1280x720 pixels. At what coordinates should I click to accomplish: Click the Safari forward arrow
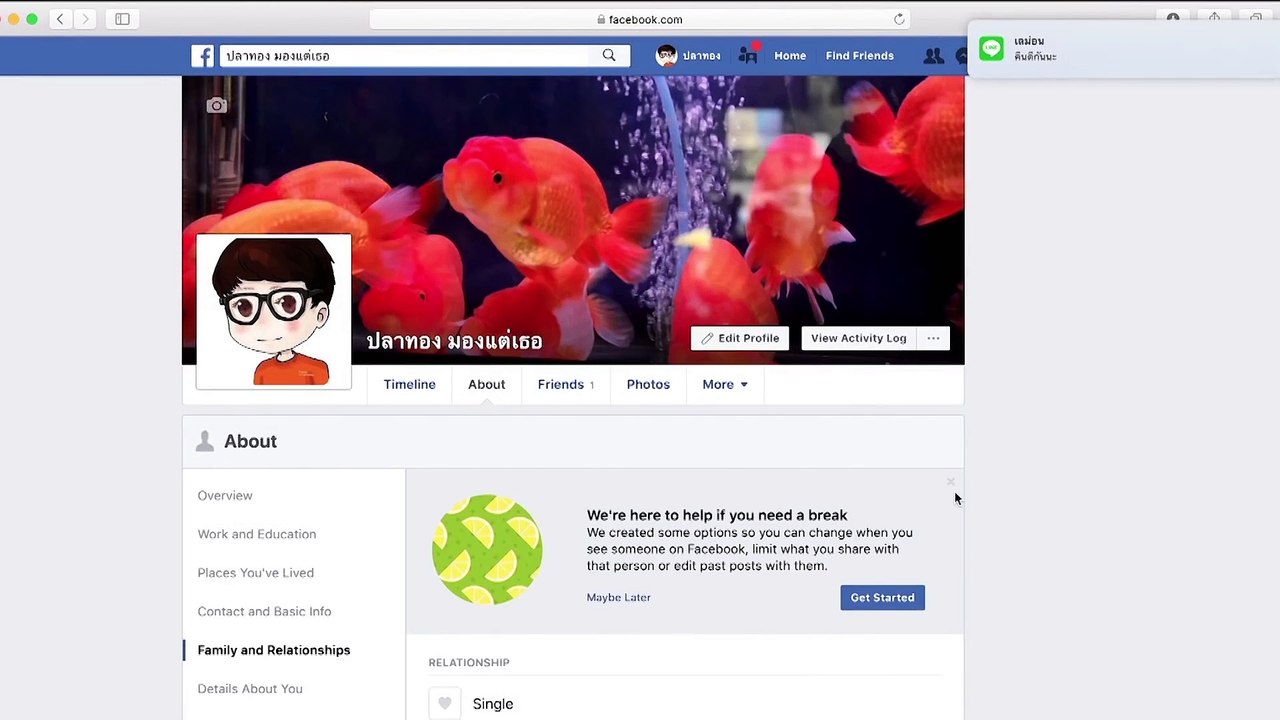tap(85, 19)
